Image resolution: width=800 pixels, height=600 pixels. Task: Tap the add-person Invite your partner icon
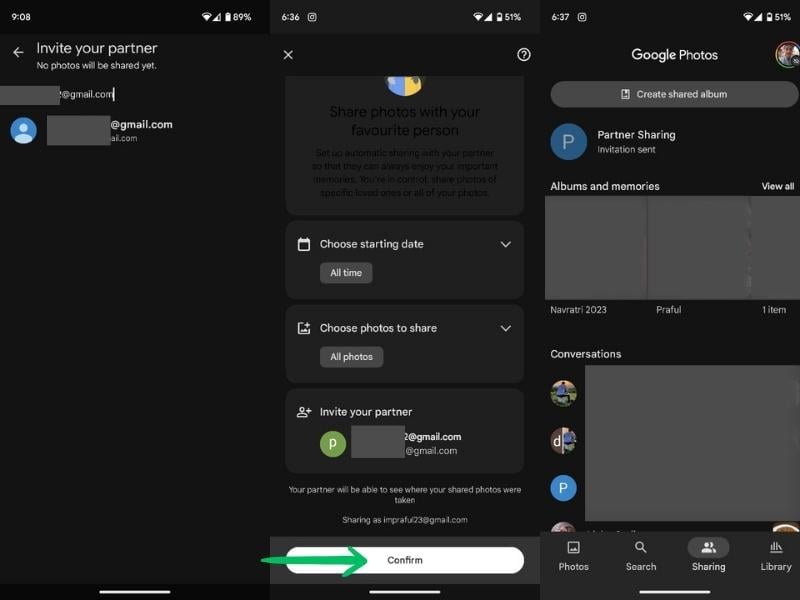(x=304, y=412)
